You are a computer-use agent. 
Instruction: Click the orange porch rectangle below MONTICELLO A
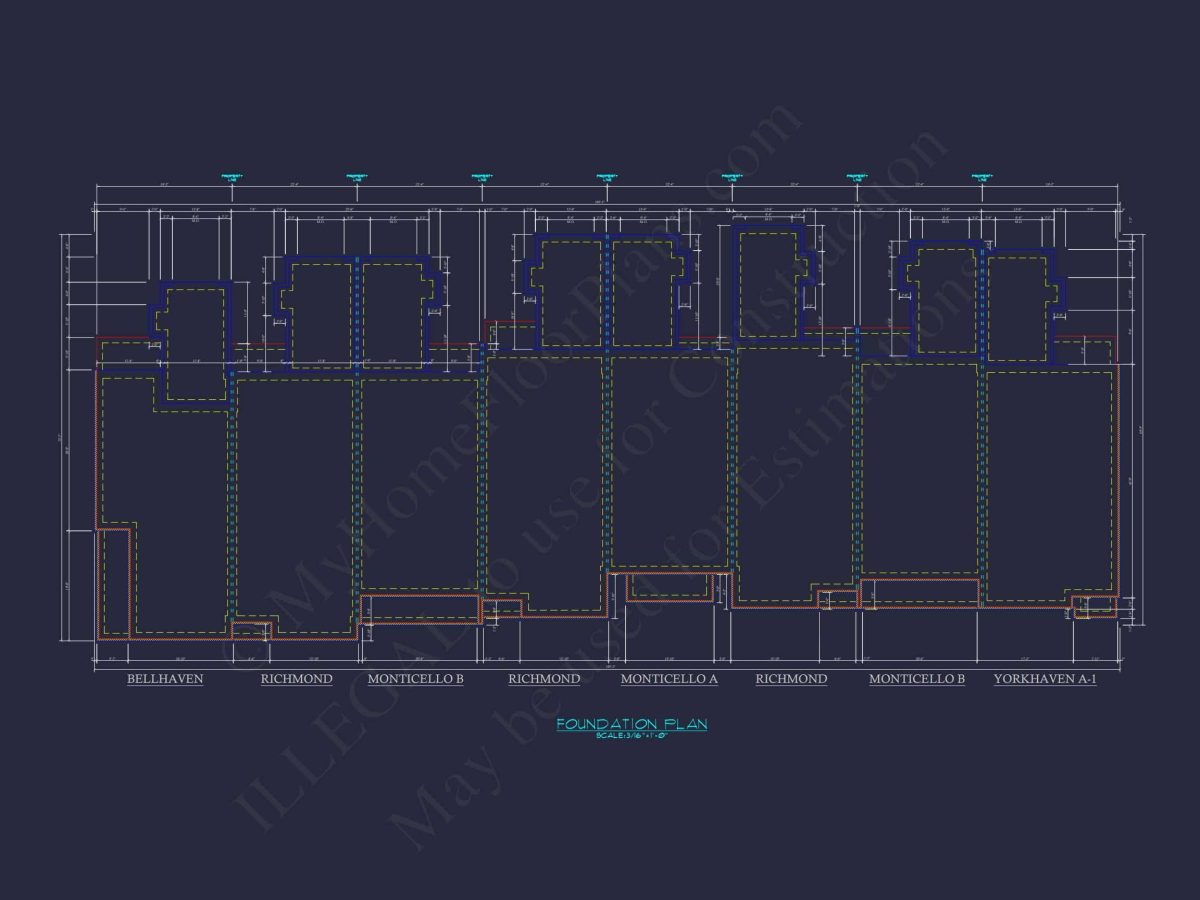click(x=672, y=588)
